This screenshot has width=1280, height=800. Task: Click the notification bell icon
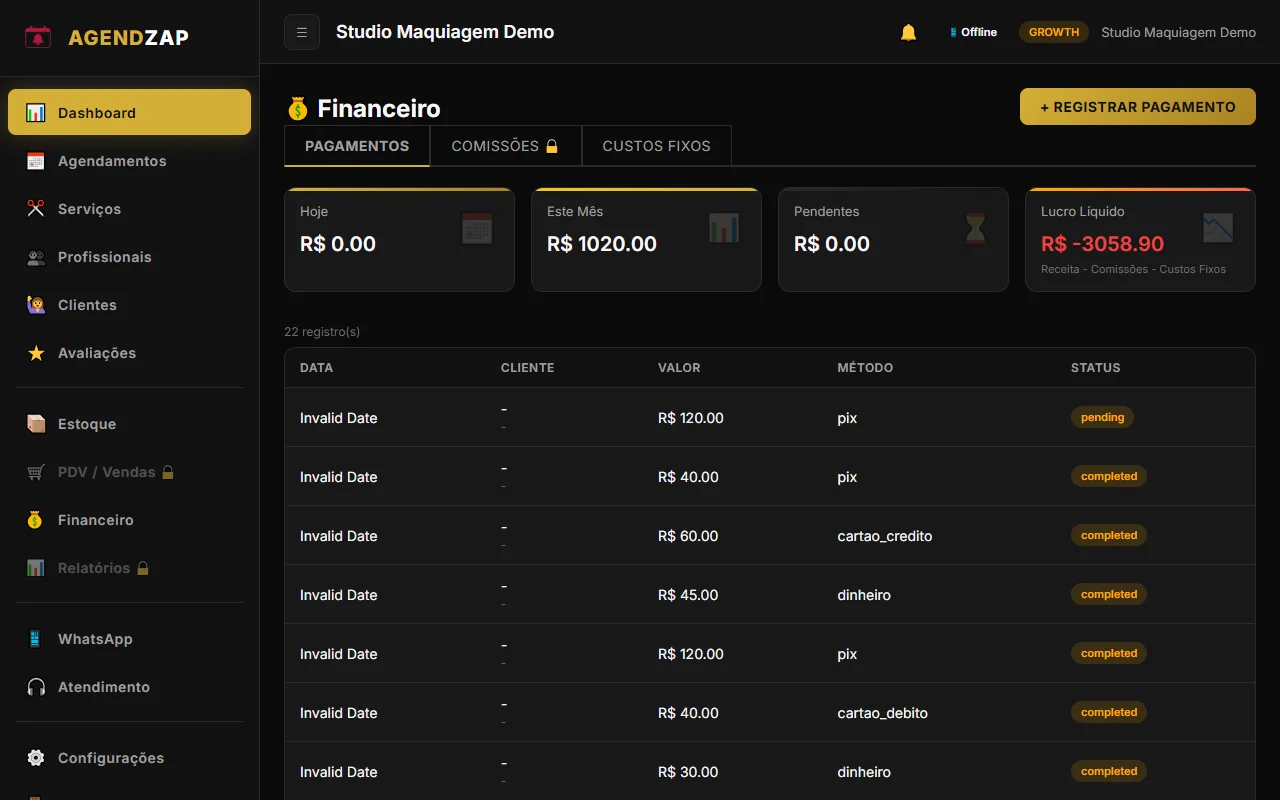(908, 32)
